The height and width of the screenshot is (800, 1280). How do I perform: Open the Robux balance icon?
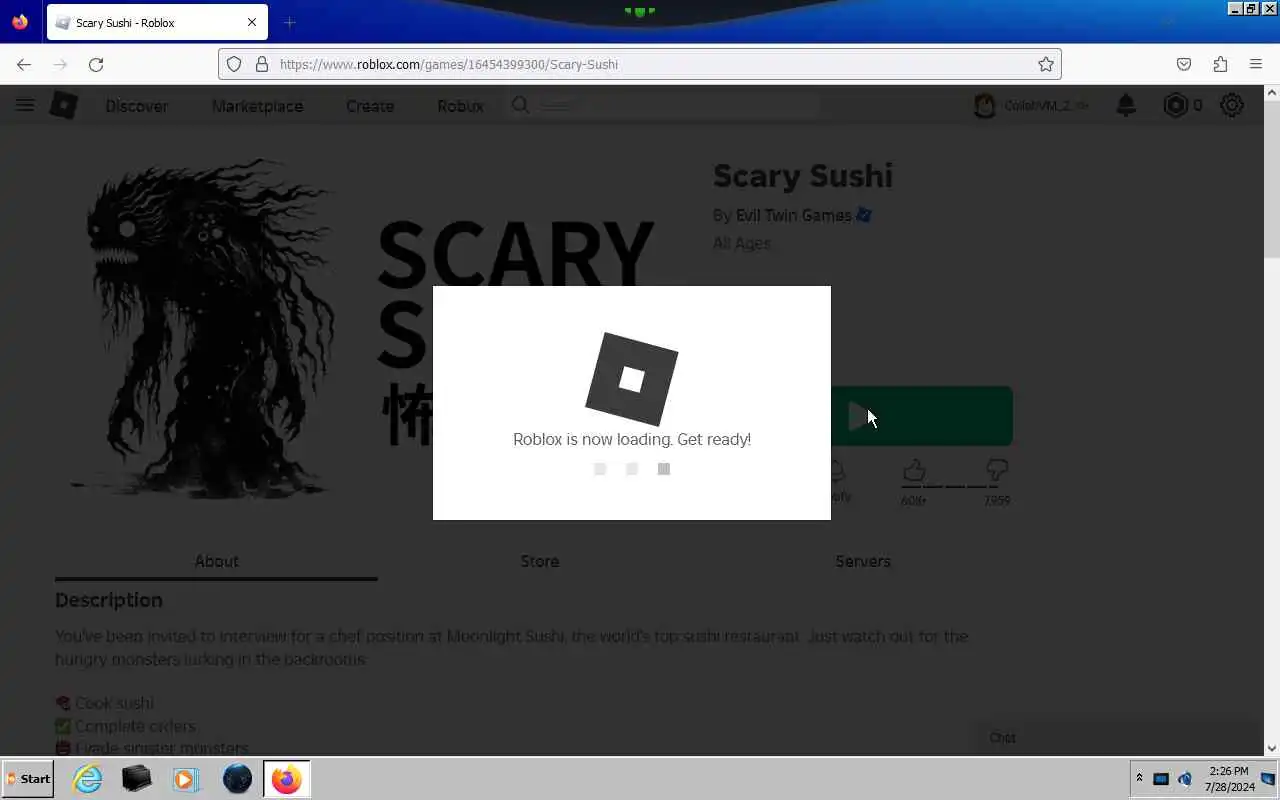[1176, 105]
